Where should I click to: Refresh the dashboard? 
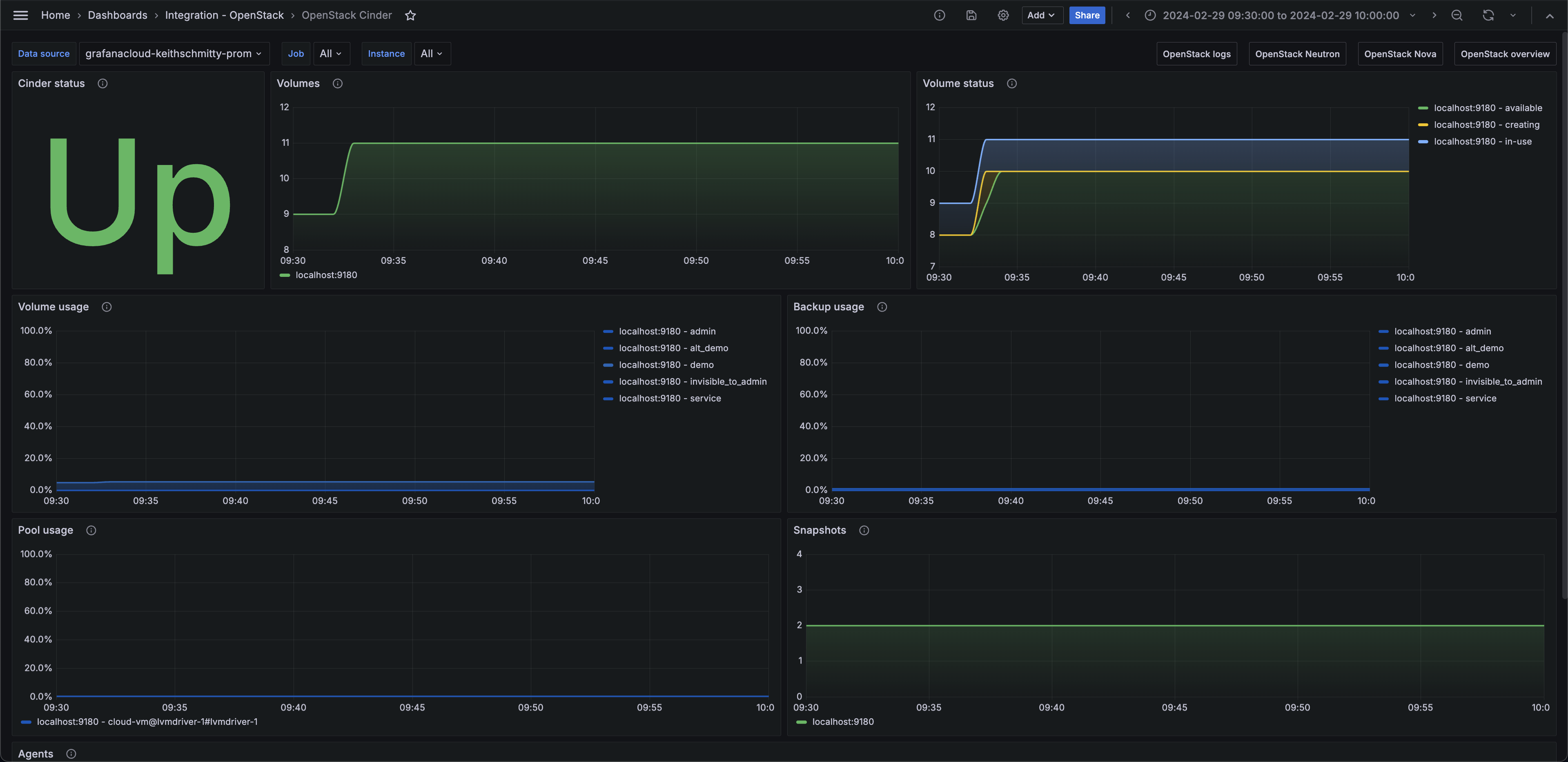(1488, 15)
